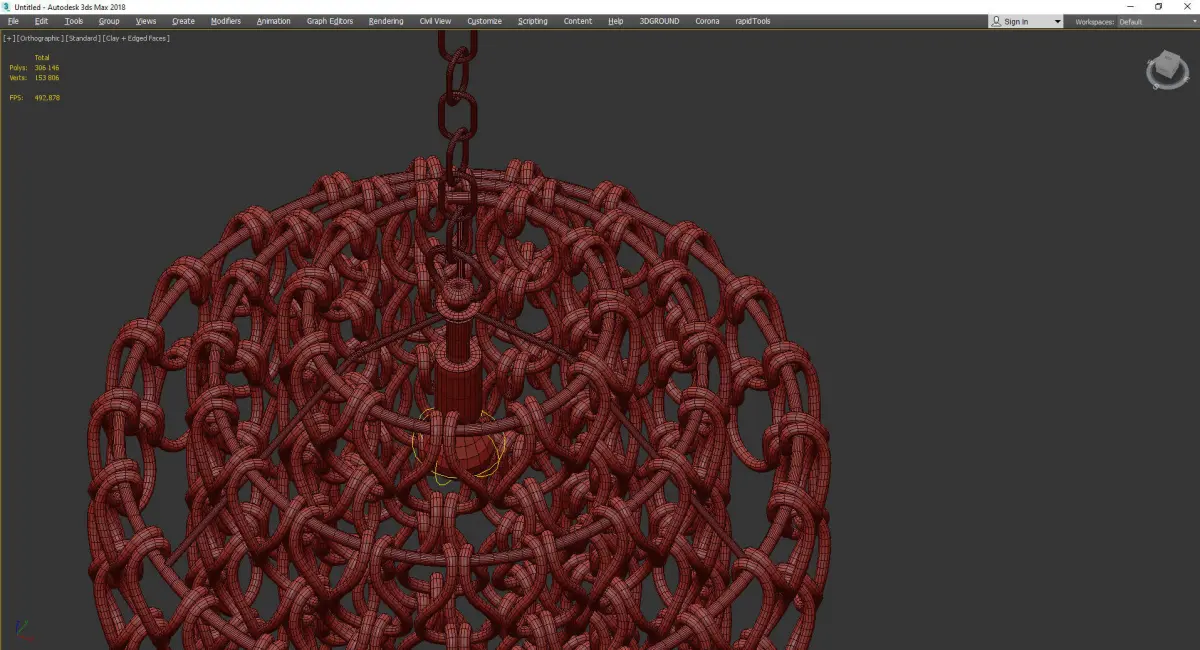Click the Polys count value 306 146
This screenshot has height=650, width=1200.
point(47,68)
